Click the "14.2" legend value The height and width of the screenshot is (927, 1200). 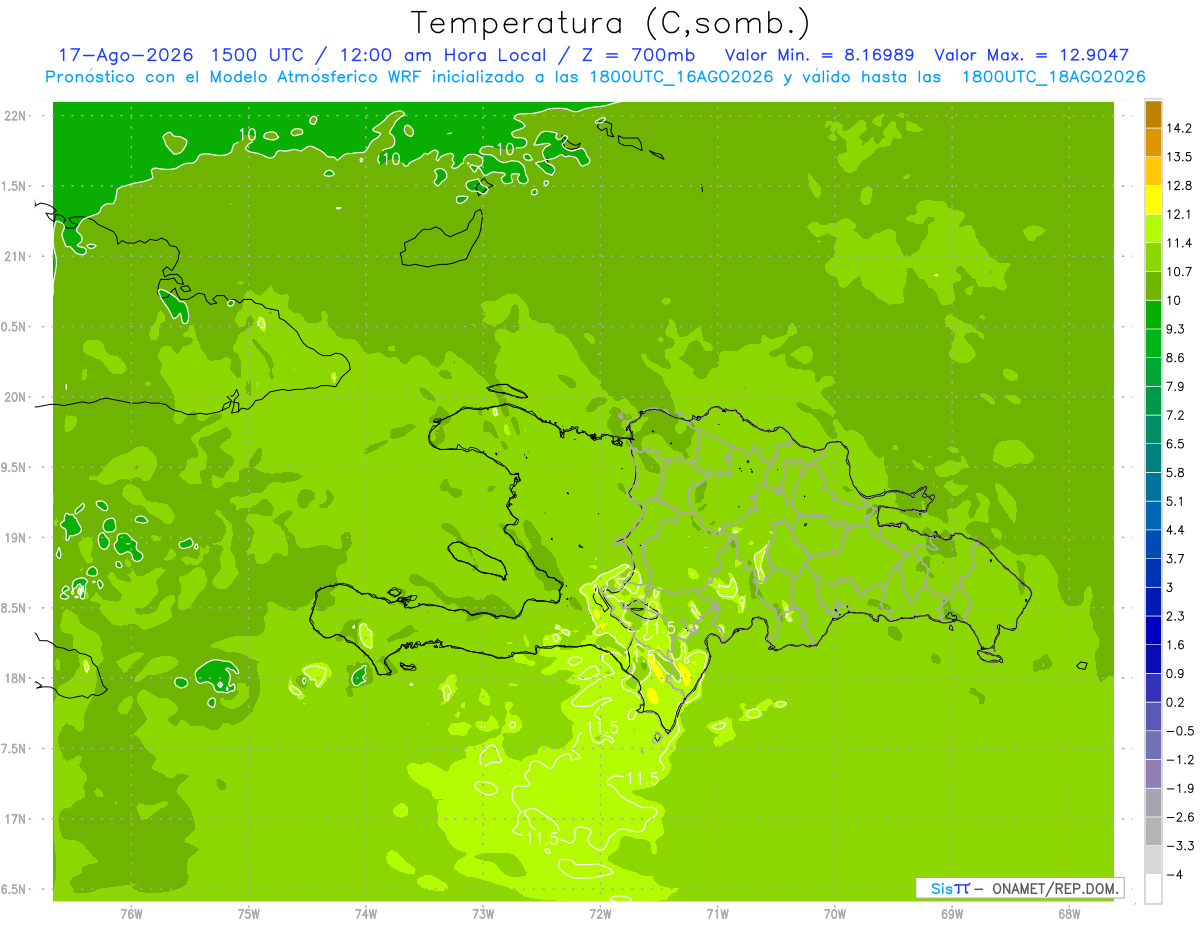tap(1180, 128)
